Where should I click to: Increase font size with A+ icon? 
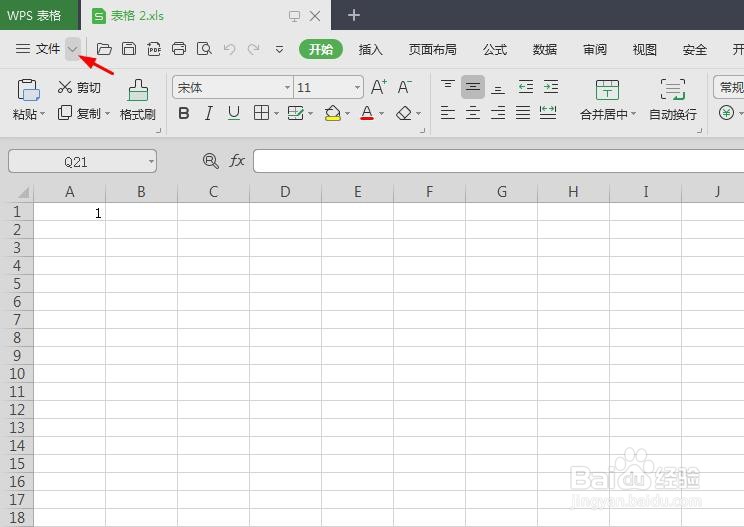379,87
